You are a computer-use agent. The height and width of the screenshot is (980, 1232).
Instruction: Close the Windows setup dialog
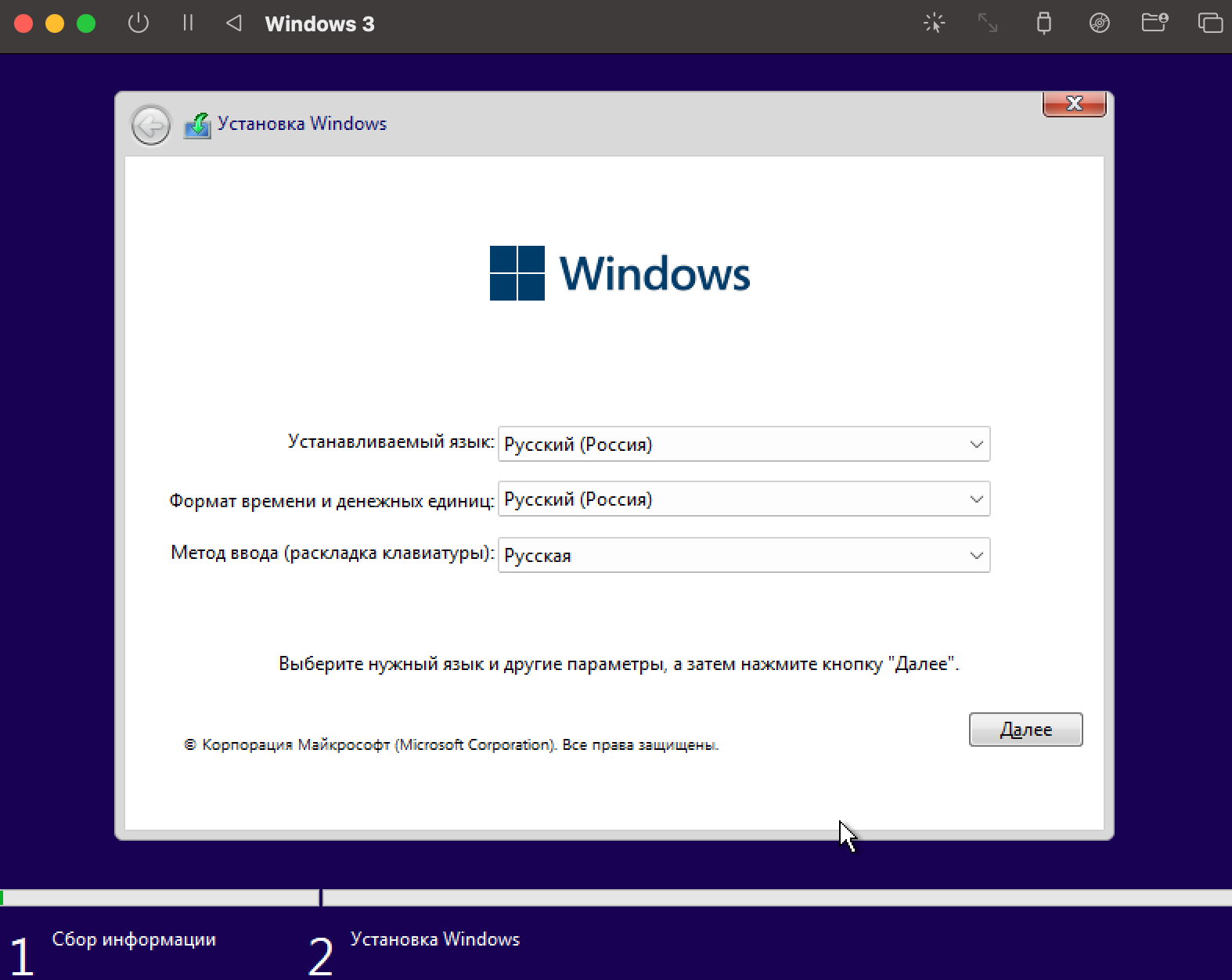click(1074, 103)
